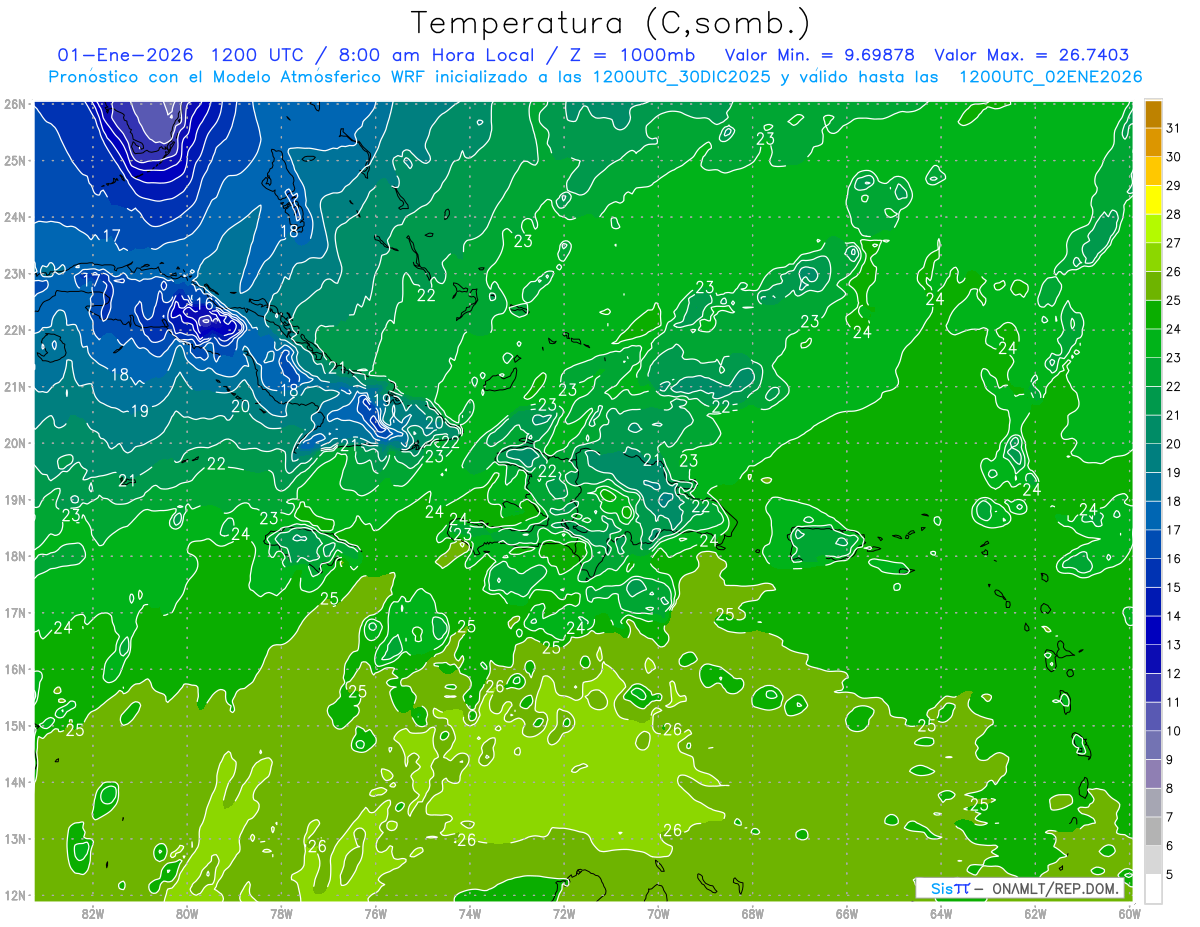Viewport: 1200px width, 927px height.
Task: Click the latitude axis label '26N'
Action: point(15,103)
